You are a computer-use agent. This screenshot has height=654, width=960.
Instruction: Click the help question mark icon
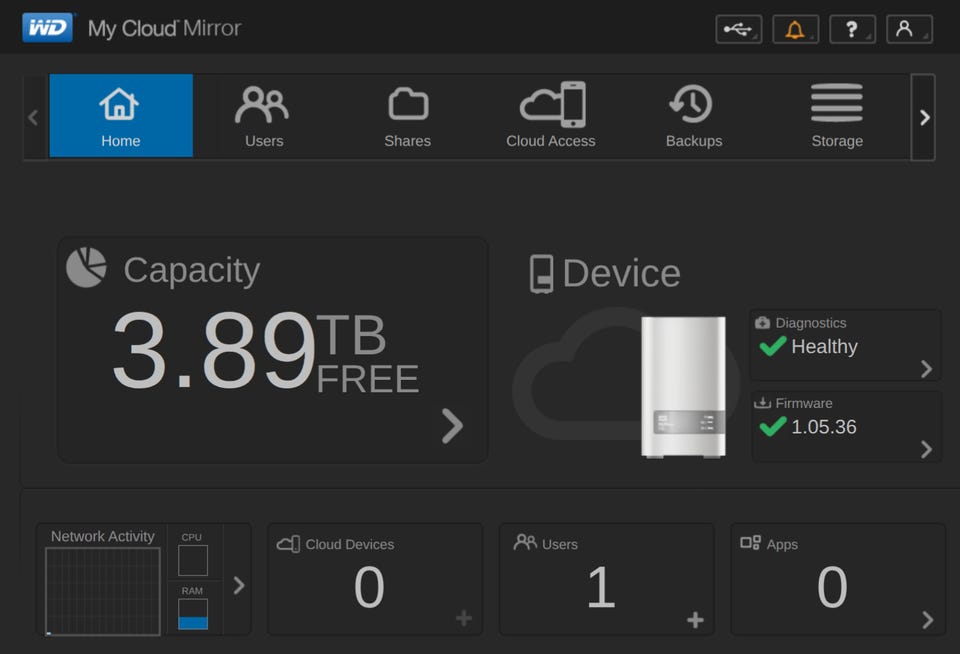(852, 30)
